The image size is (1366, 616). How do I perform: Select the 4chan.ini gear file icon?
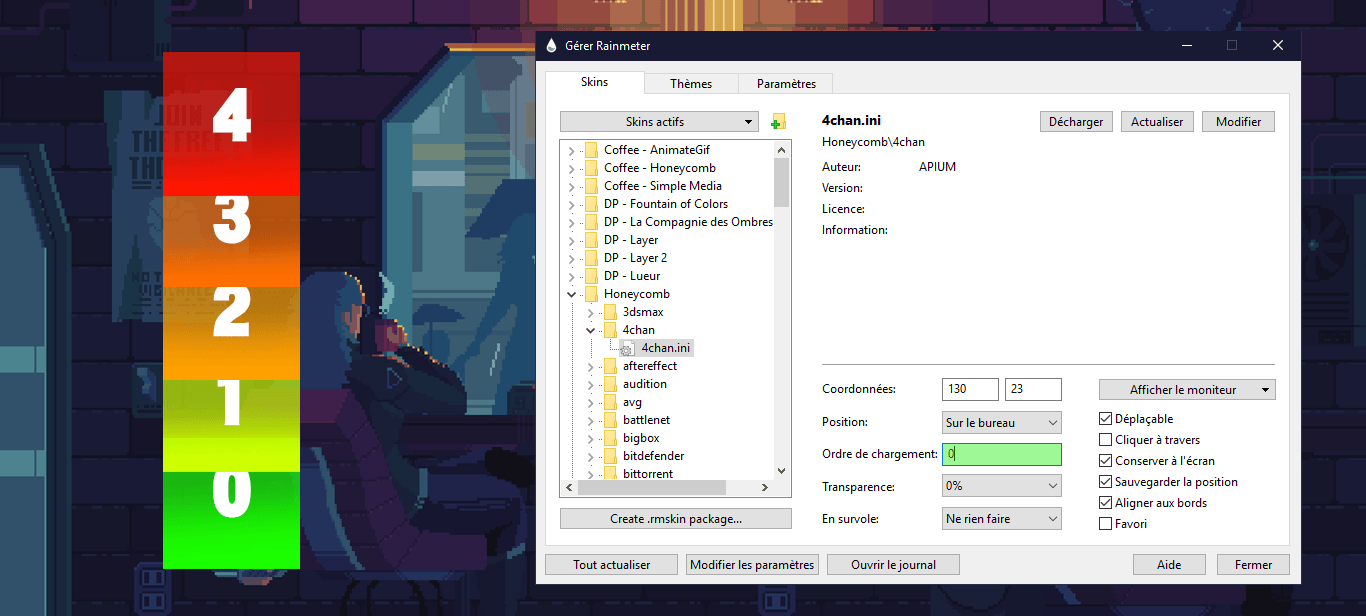pos(627,349)
